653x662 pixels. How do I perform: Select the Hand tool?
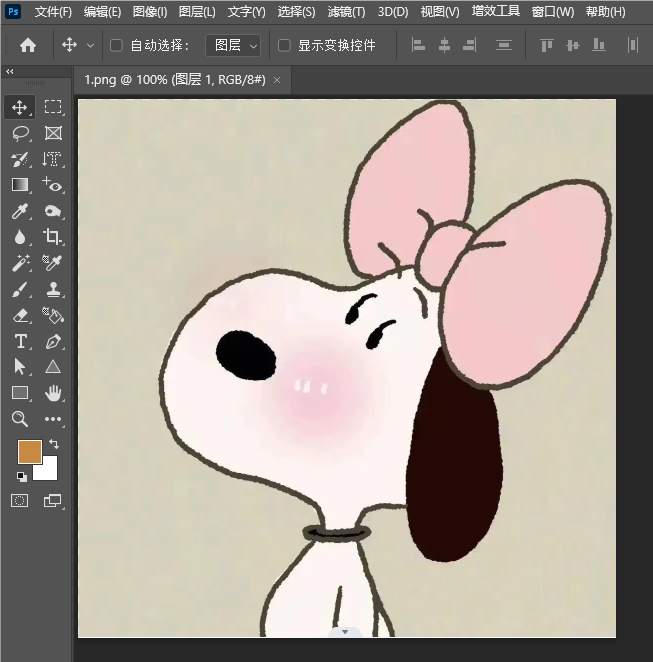pyautogui.click(x=53, y=393)
